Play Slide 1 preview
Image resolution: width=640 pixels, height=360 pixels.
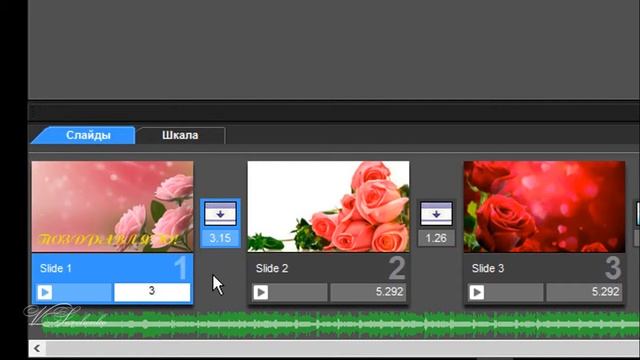45,292
